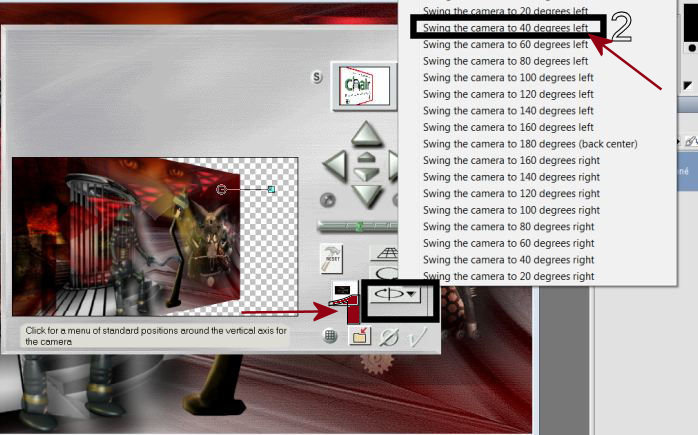Choose Swing the camera to 160 degrees right
698x435 pixels.
click(511, 160)
